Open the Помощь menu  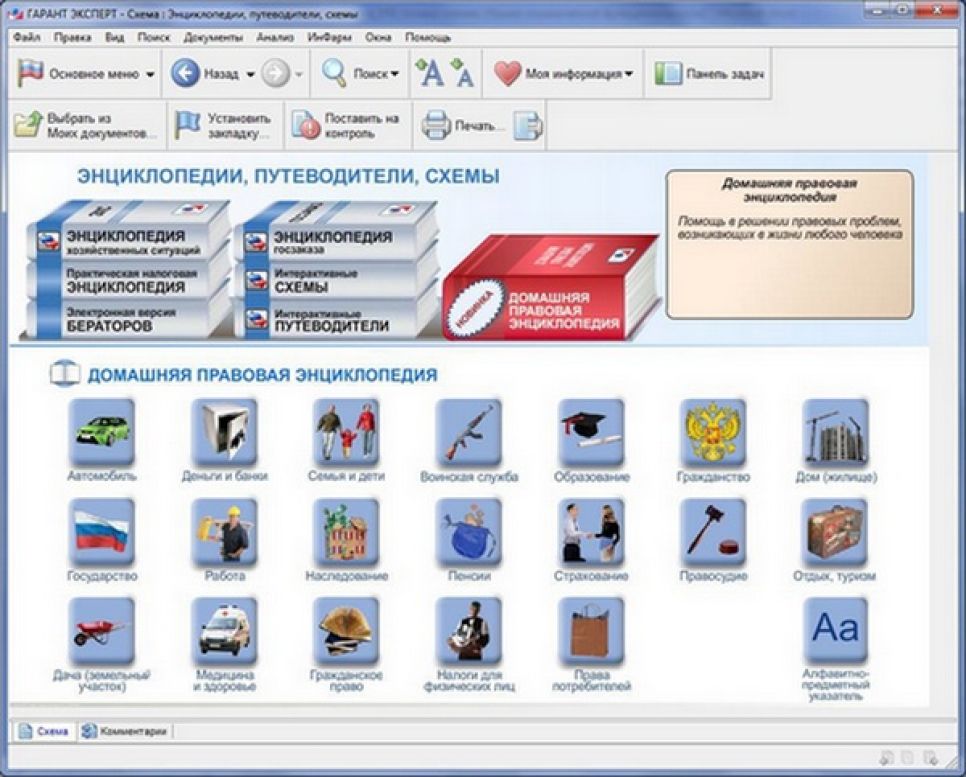click(428, 38)
